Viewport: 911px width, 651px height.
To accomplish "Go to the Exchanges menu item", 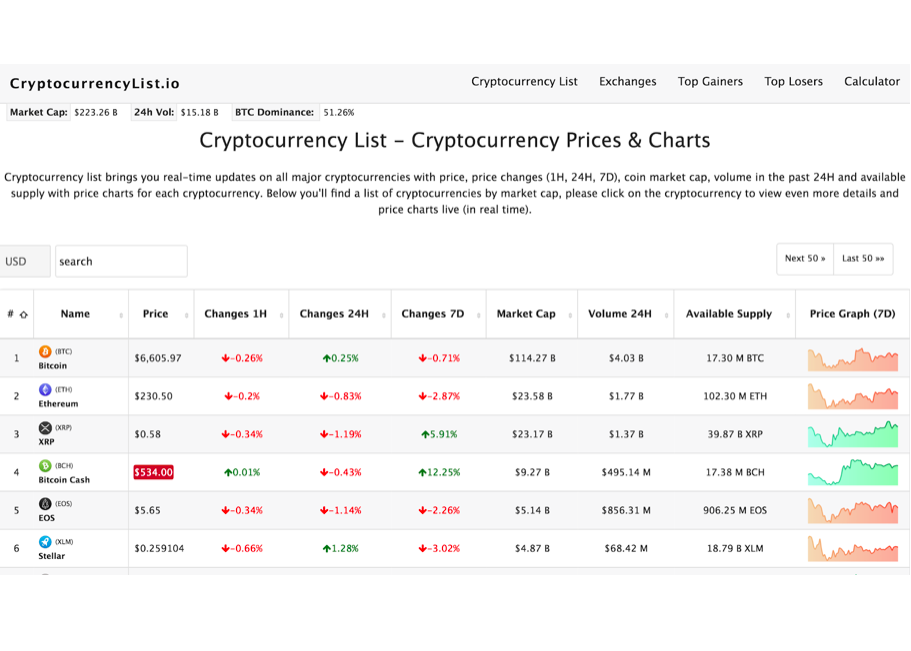I will pyautogui.click(x=628, y=82).
